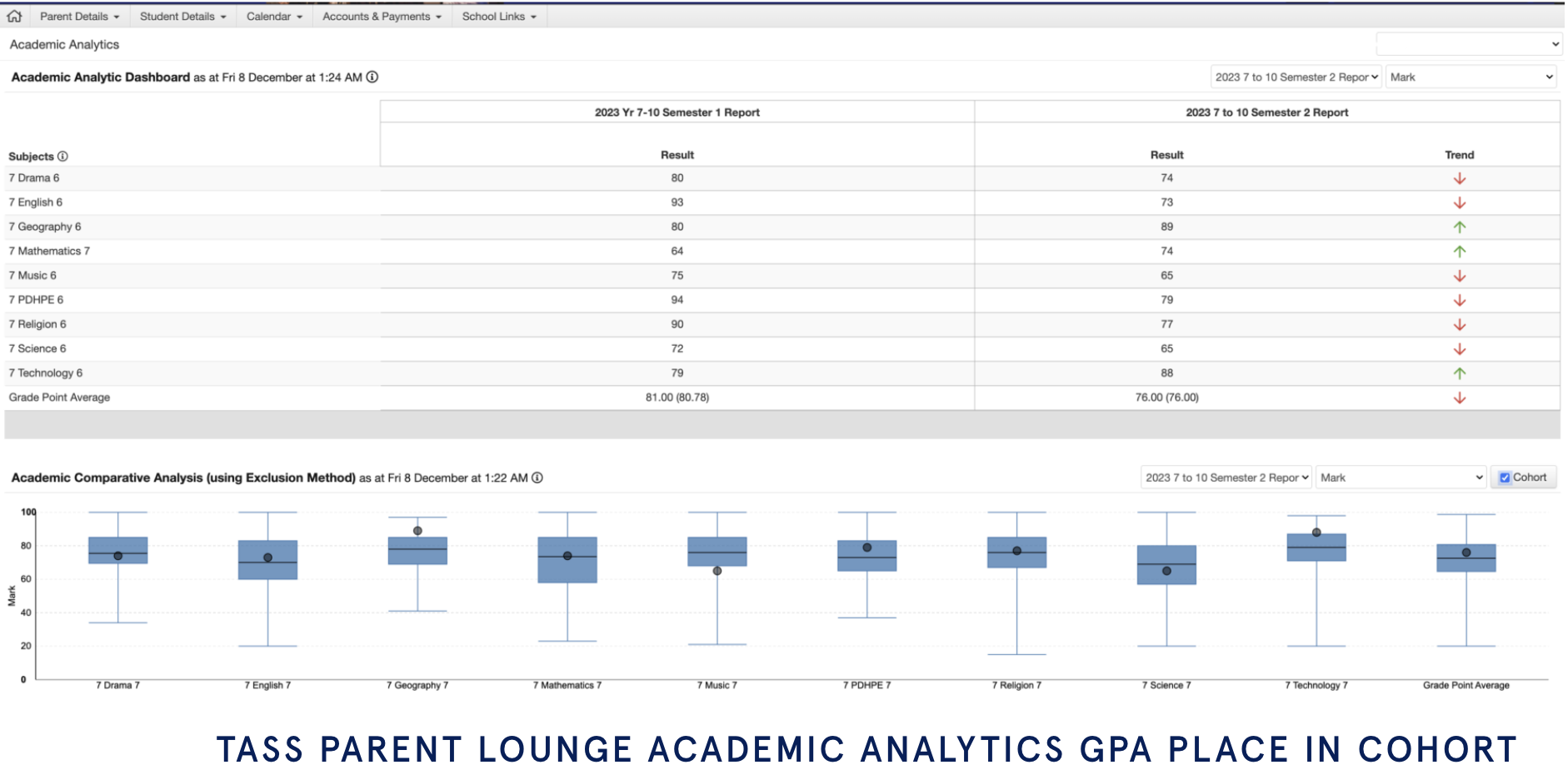Open the dashboard Mark dropdown
1568x780 pixels.
pos(1471,77)
